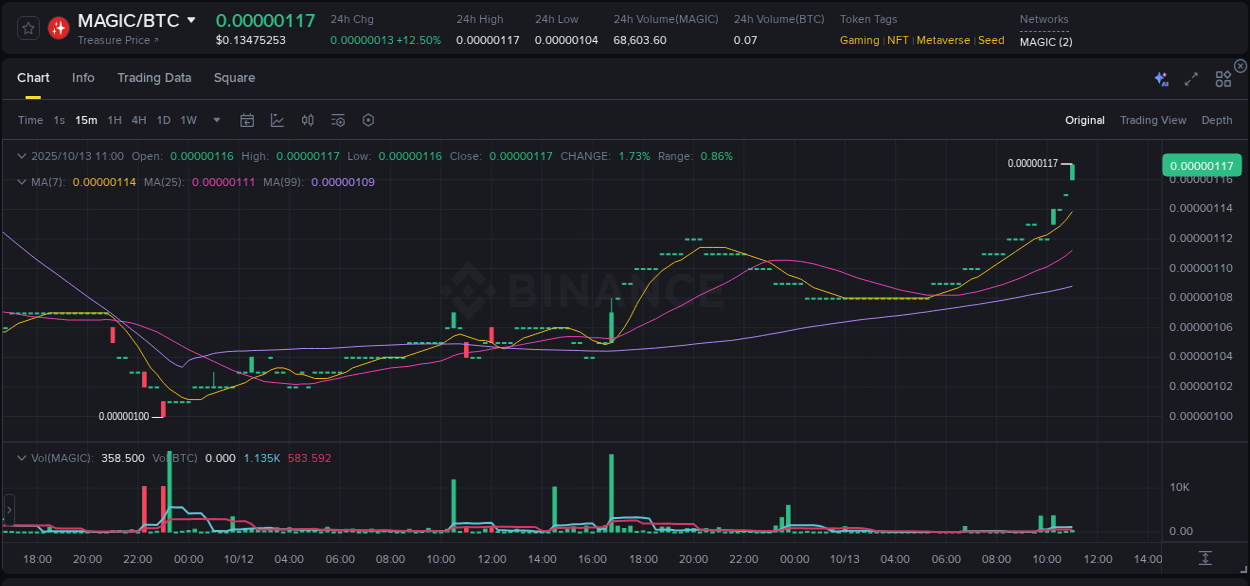Open the date range calendar icon
1250x586 pixels.
tap(247, 120)
